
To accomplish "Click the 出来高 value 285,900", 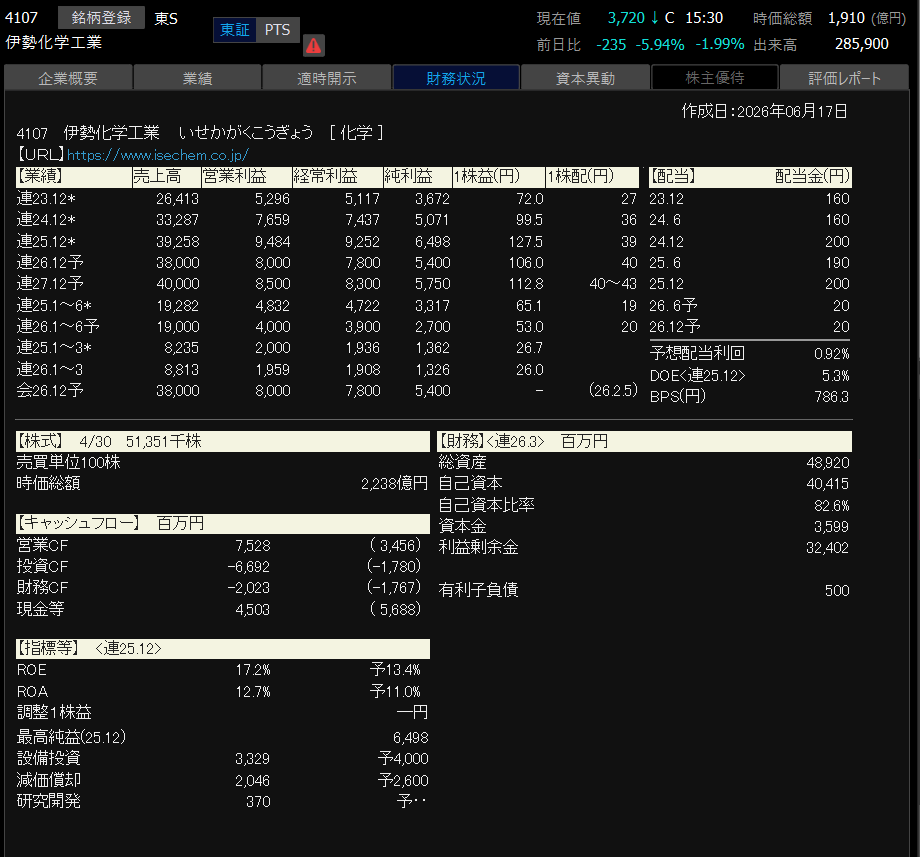I will (861, 44).
